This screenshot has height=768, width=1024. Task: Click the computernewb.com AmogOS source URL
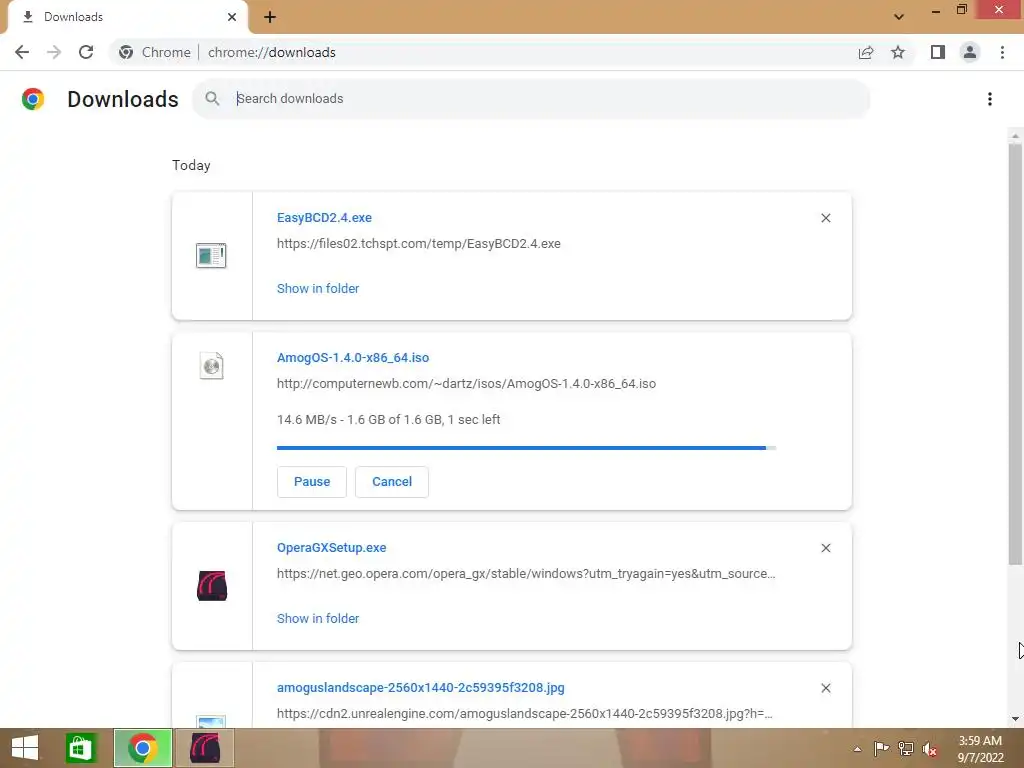[x=466, y=384]
